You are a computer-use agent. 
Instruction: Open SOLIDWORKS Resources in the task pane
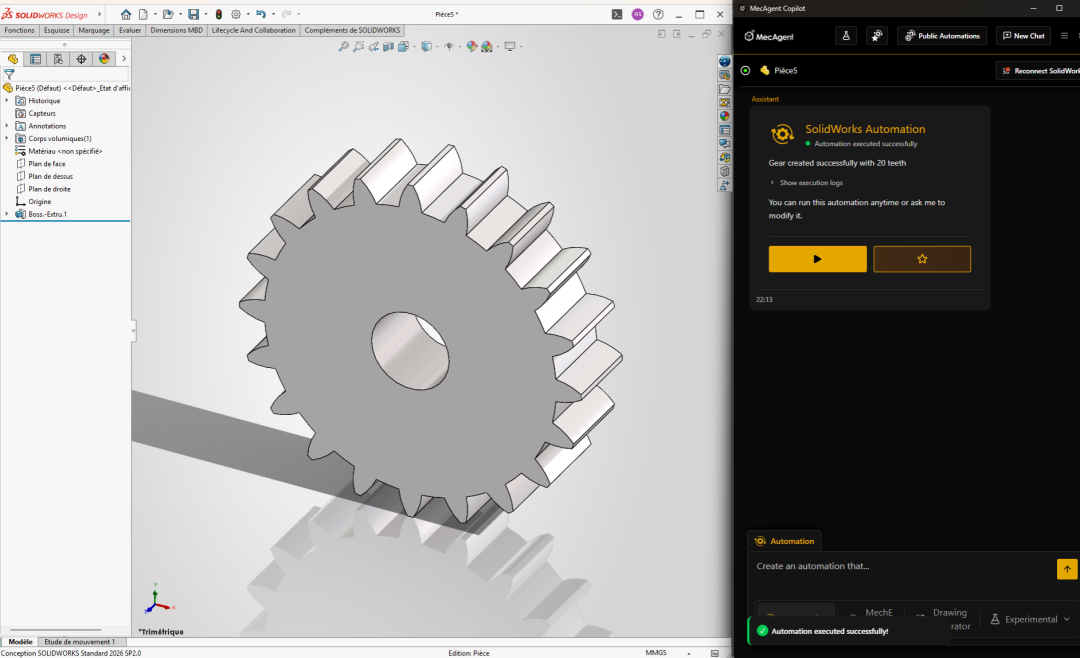[725, 61]
